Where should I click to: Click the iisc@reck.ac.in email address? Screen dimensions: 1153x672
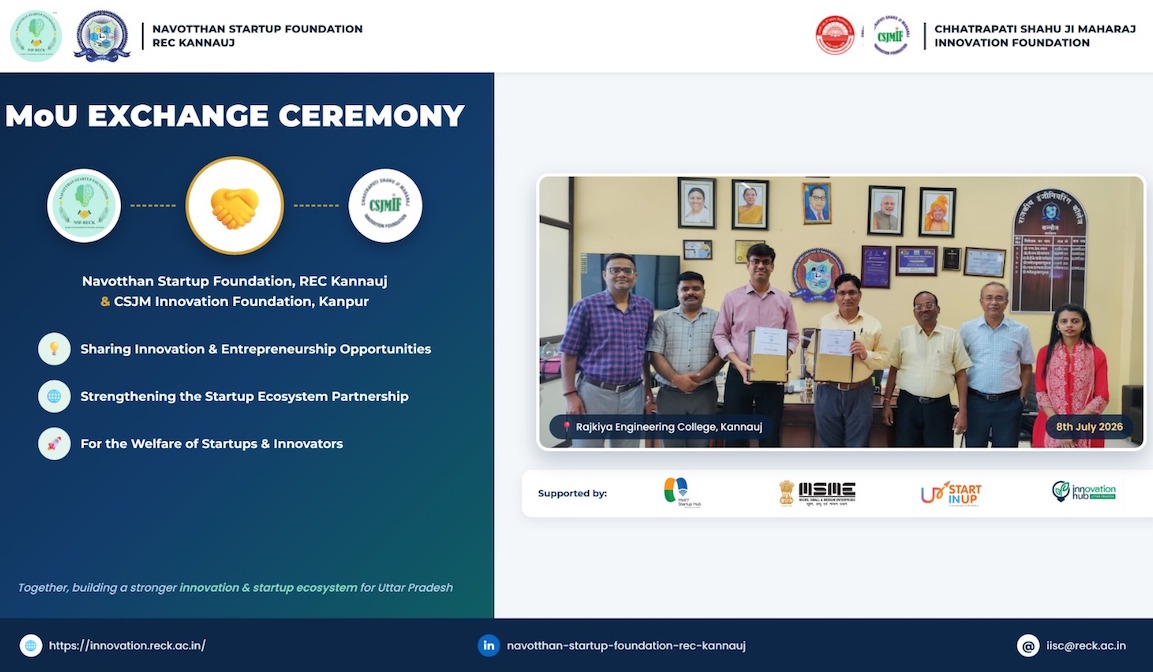point(1086,646)
